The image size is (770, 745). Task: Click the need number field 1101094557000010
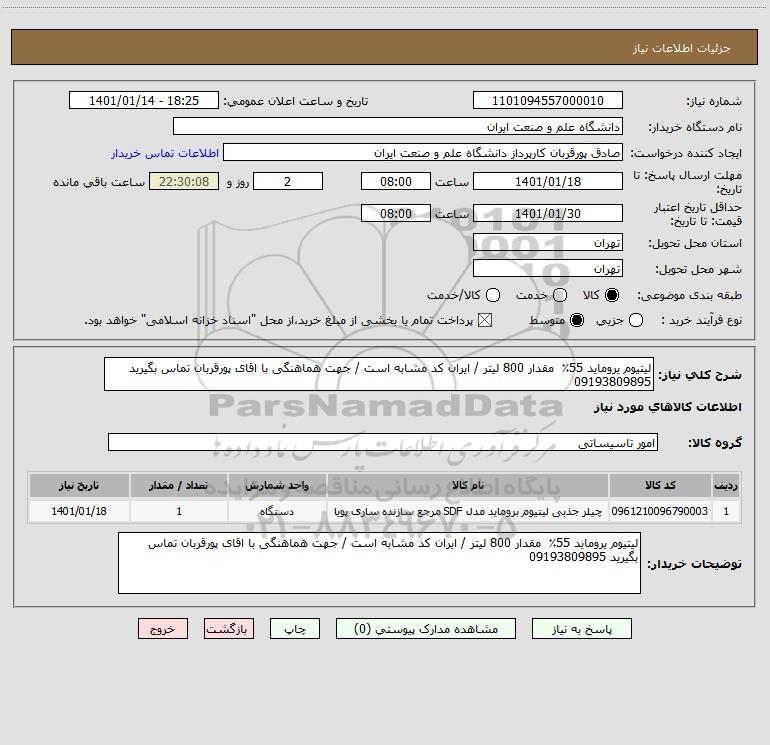click(x=548, y=100)
